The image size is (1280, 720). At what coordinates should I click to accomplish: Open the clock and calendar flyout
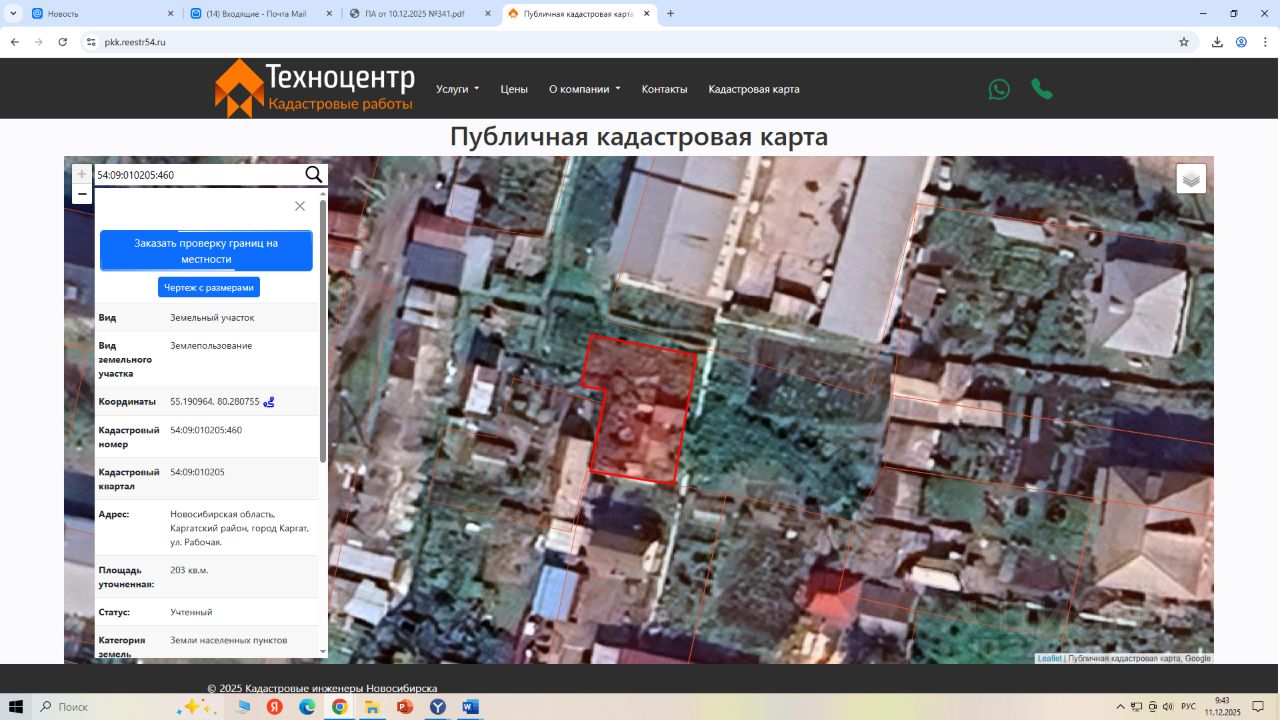(1222, 707)
